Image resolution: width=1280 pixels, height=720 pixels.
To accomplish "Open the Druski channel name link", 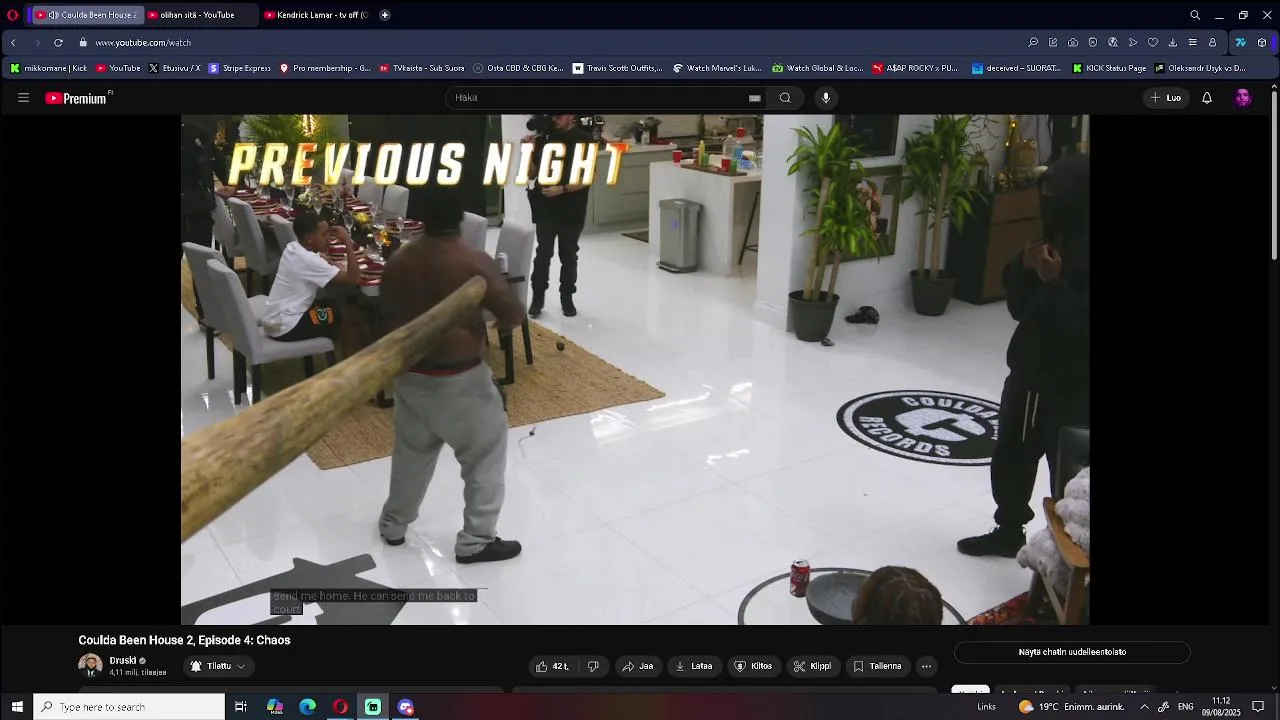I will coord(123,661).
